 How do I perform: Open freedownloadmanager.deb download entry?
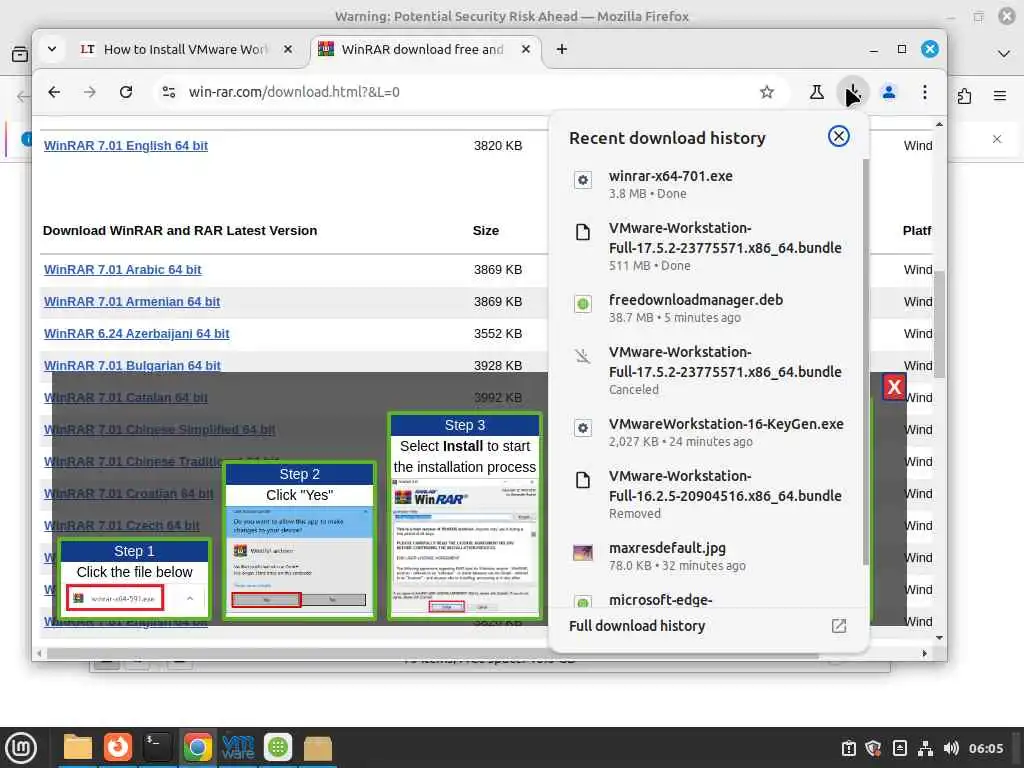709,308
